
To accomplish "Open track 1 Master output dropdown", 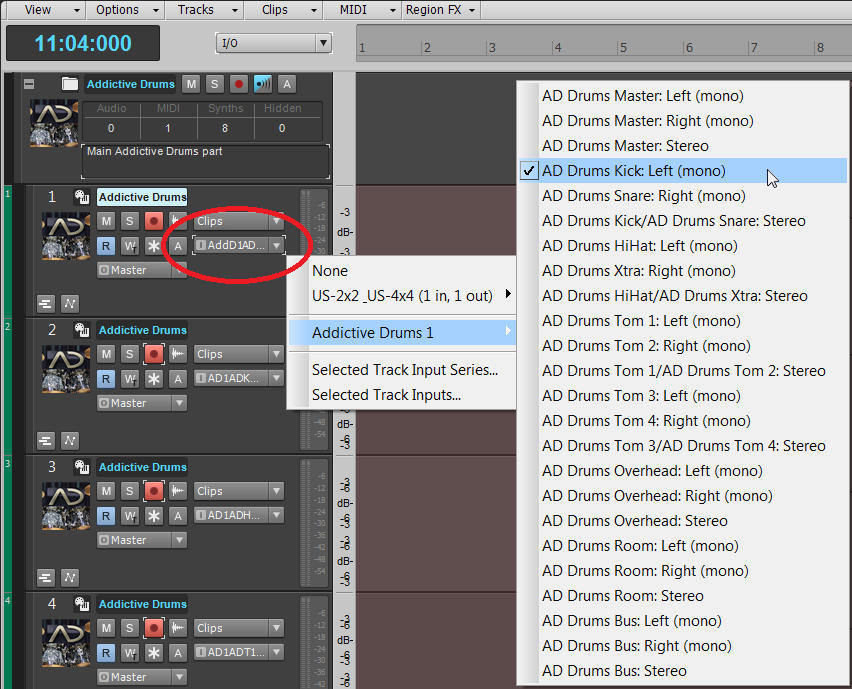I will tap(142, 270).
